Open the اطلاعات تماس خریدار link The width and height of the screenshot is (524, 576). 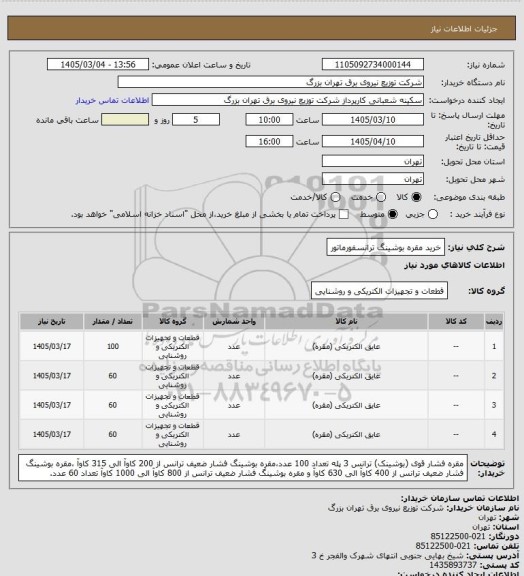[112, 100]
